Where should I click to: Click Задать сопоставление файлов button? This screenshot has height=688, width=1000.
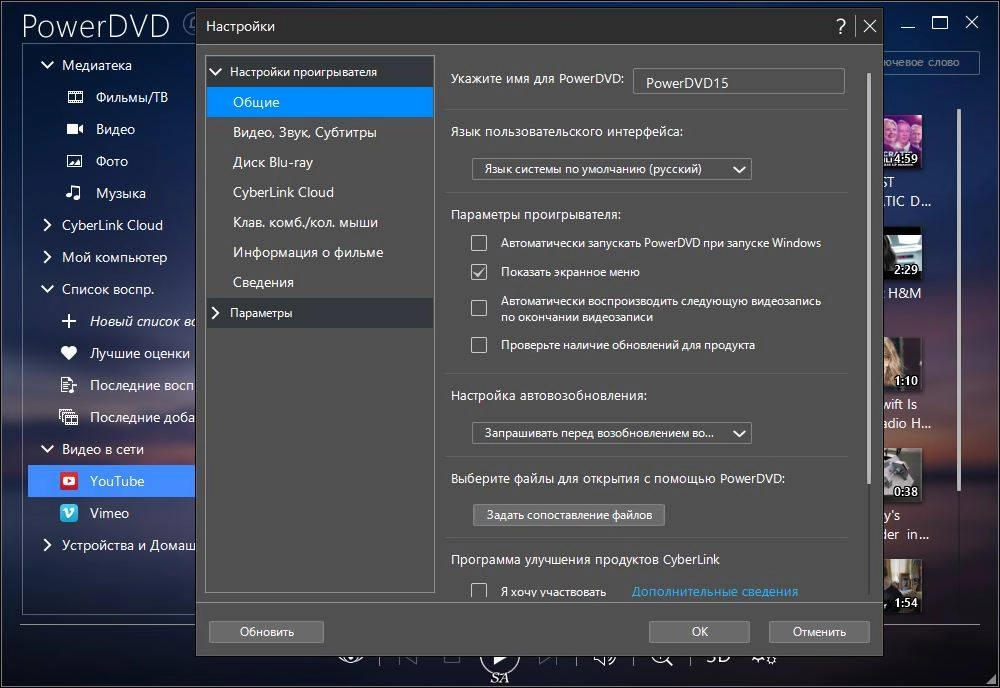[x=569, y=515]
